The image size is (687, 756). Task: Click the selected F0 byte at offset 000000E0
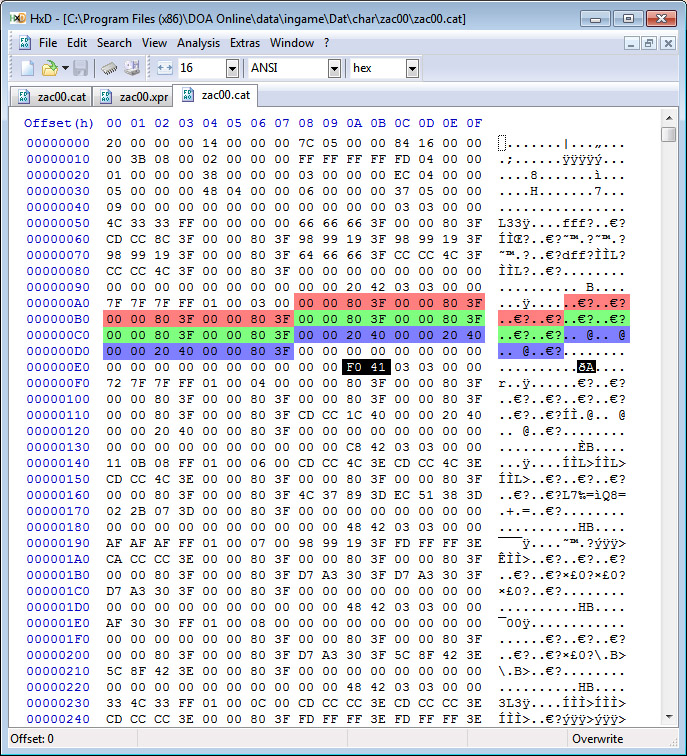pyautogui.click(x=354, y=367)
